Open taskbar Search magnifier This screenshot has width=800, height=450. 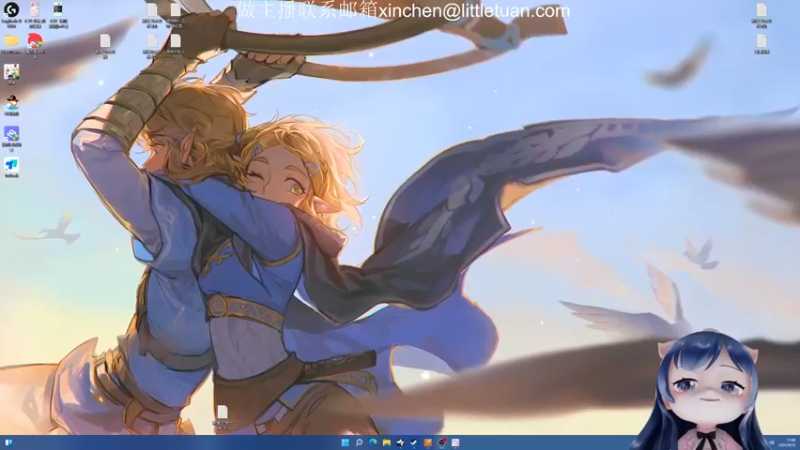click(x=359, y=442)
